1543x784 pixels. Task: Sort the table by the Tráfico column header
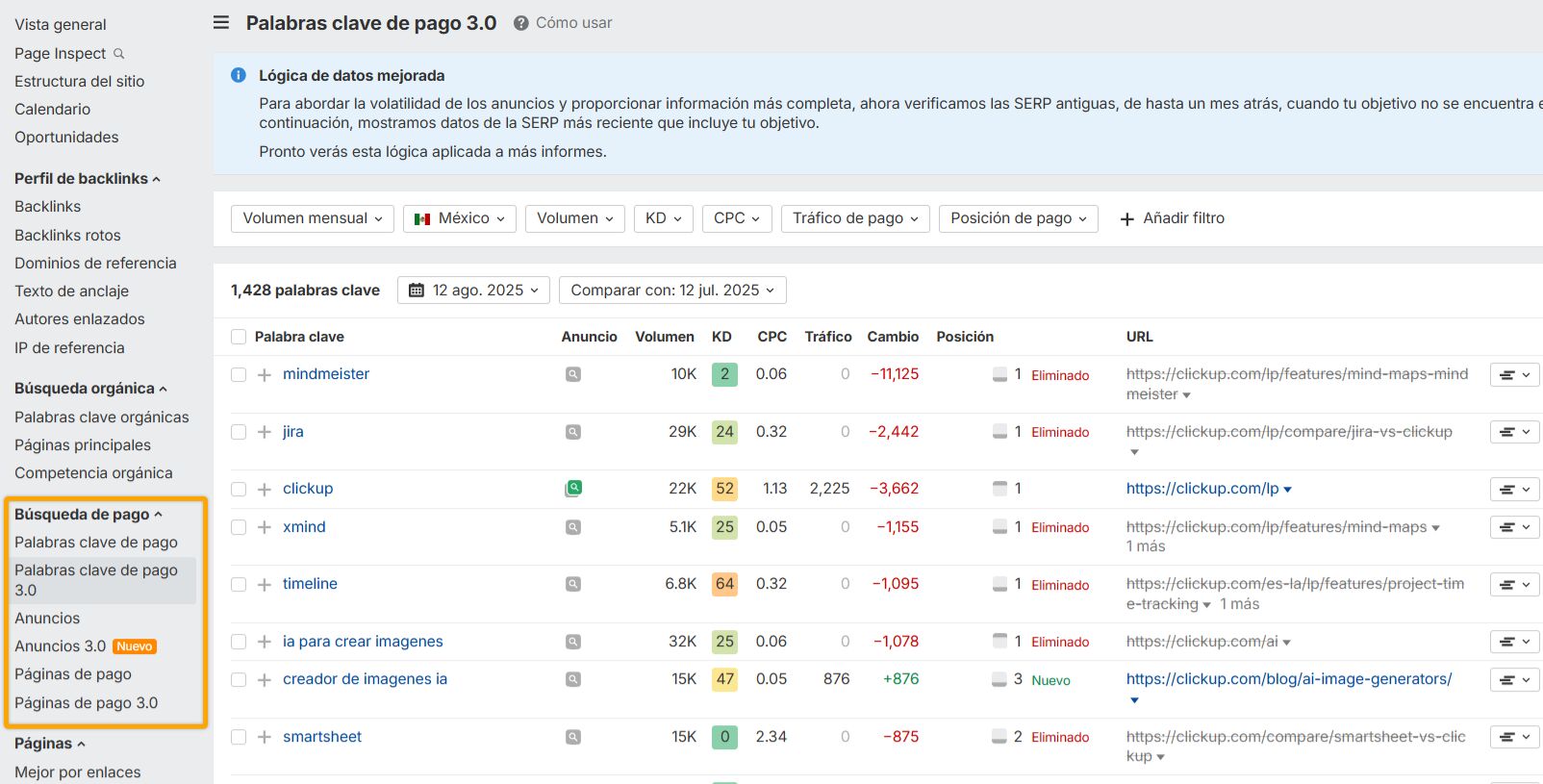[828, 337]
